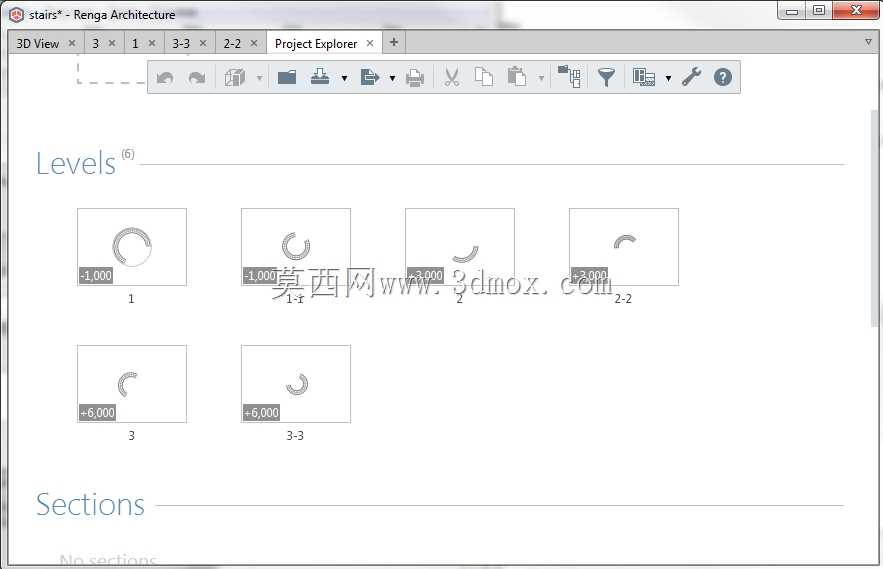Select the Project Explorer tab
The image size is (883, 569).
point(316,43)
